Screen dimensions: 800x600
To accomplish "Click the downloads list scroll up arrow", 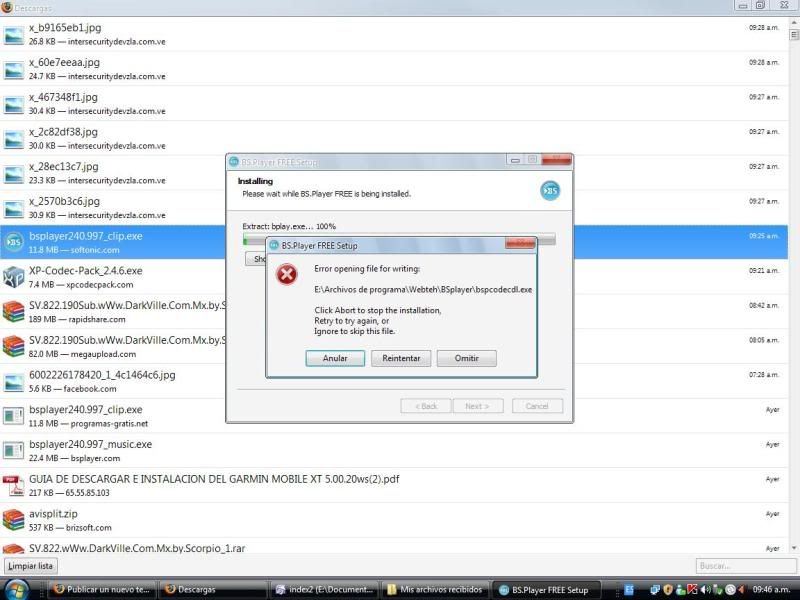I will [794, 22].
